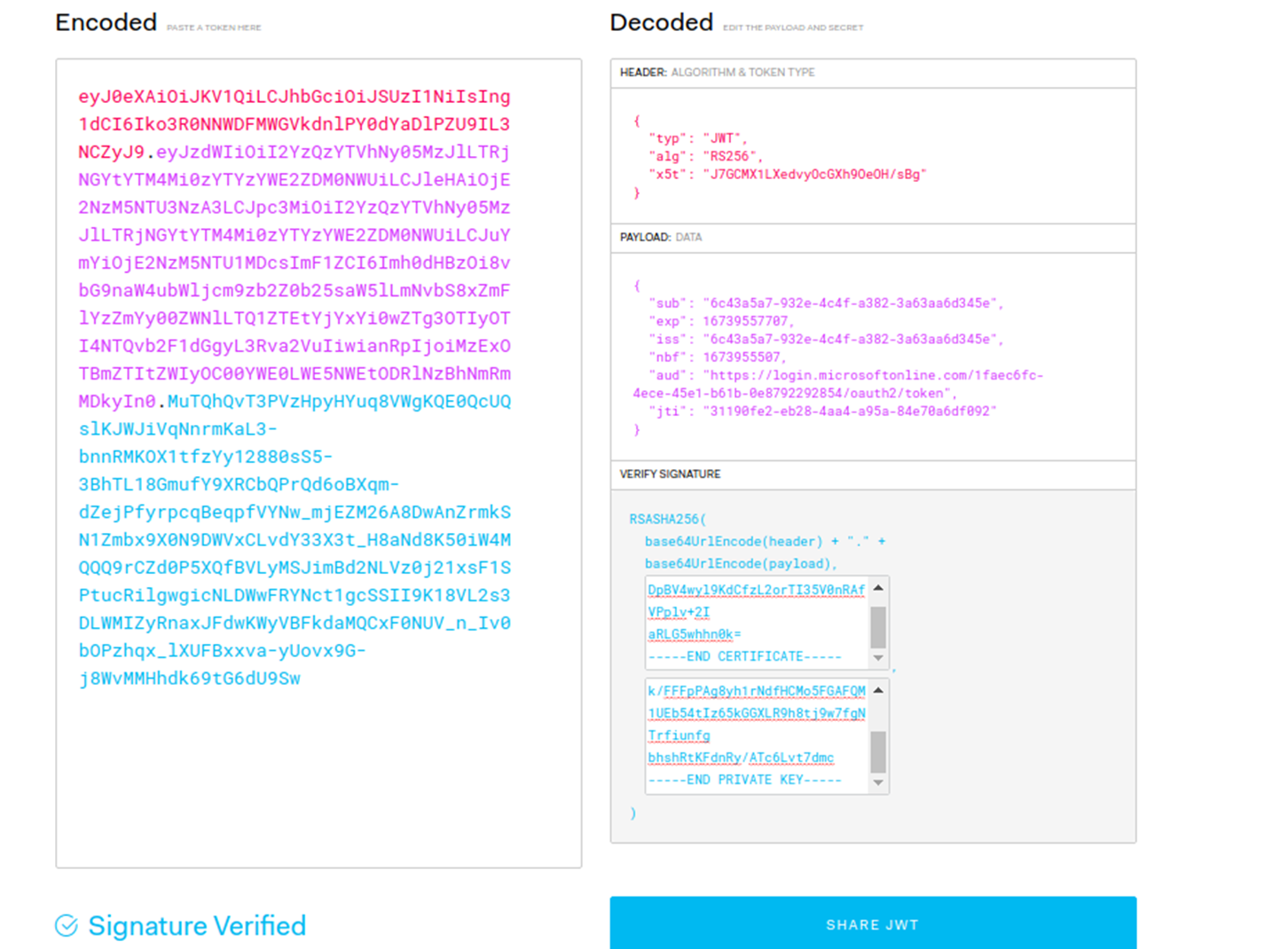Click the certificate box scroll-up arrow

click(x=878, y=588)
